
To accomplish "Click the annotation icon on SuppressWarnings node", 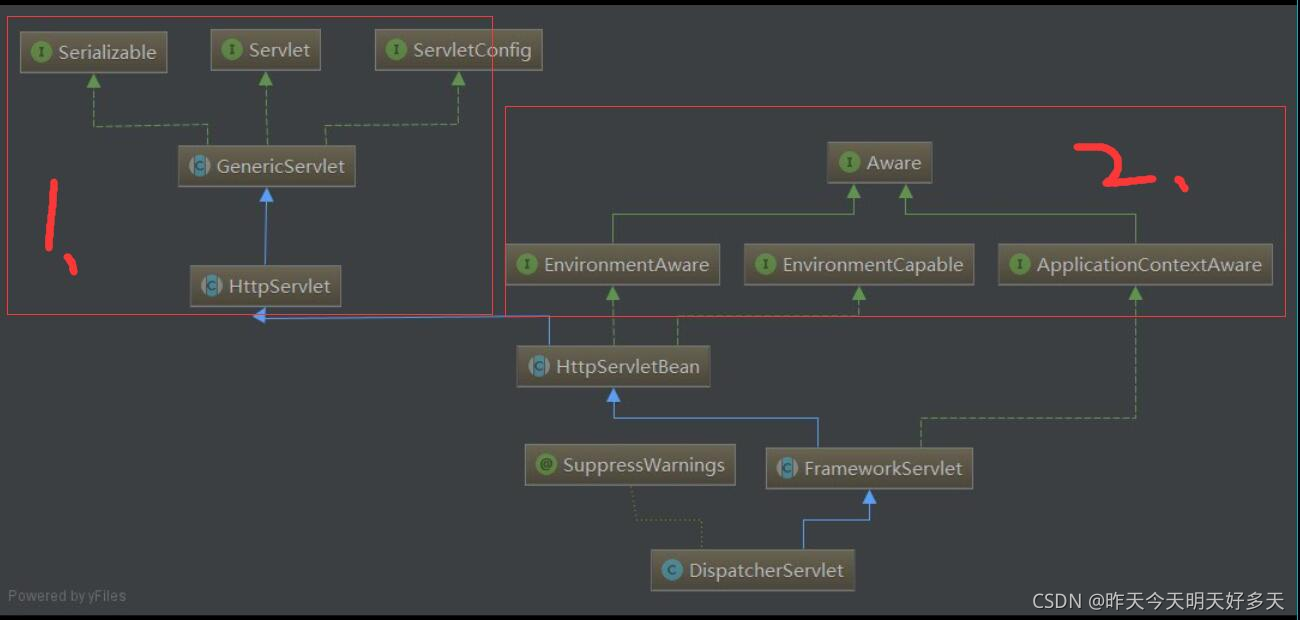I will [x=545, y=464].
